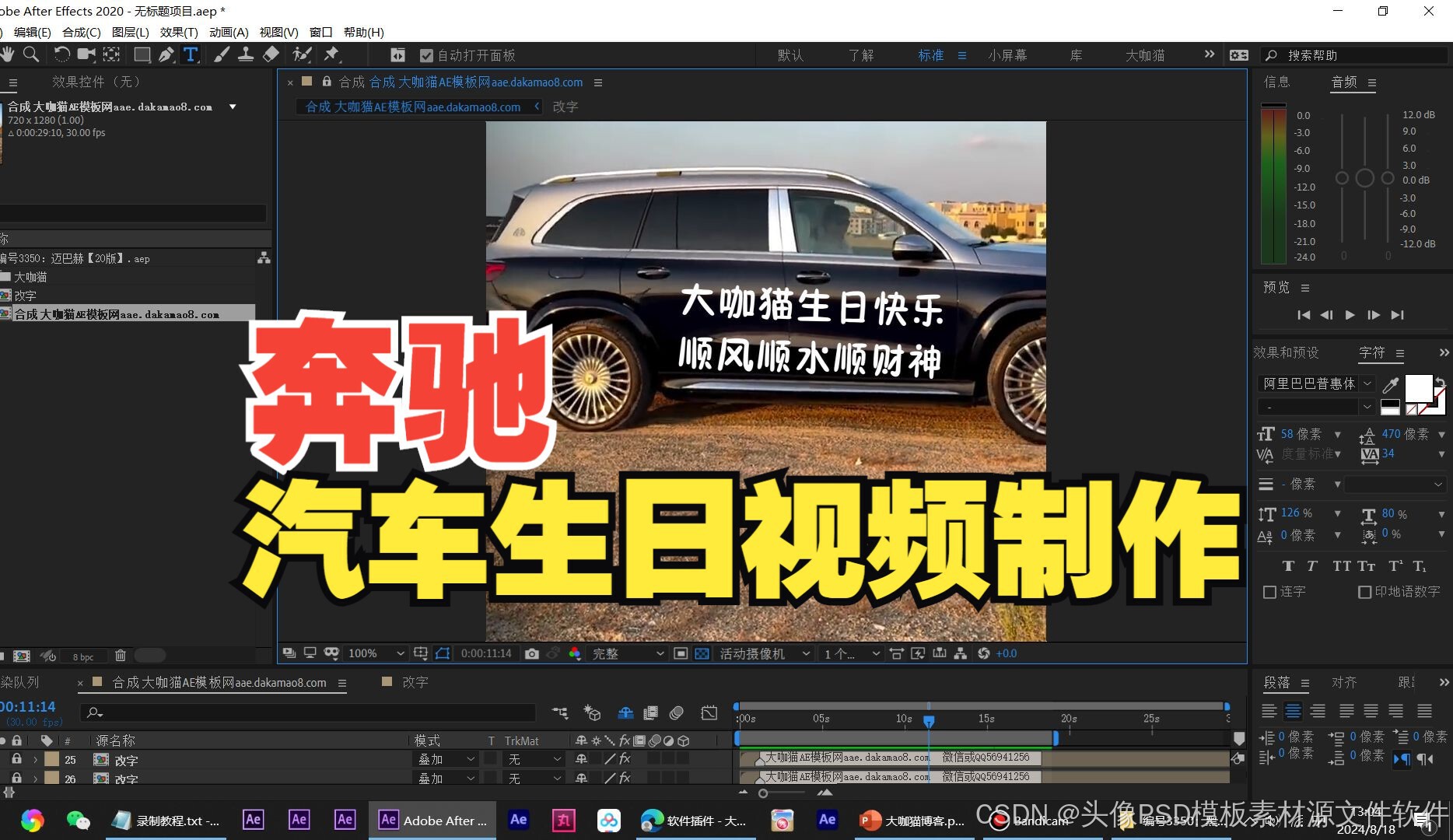The height and width of the screenshot is (840, 1453).
Task: Apply Faux Italic text style
Action: (1312, 566)
